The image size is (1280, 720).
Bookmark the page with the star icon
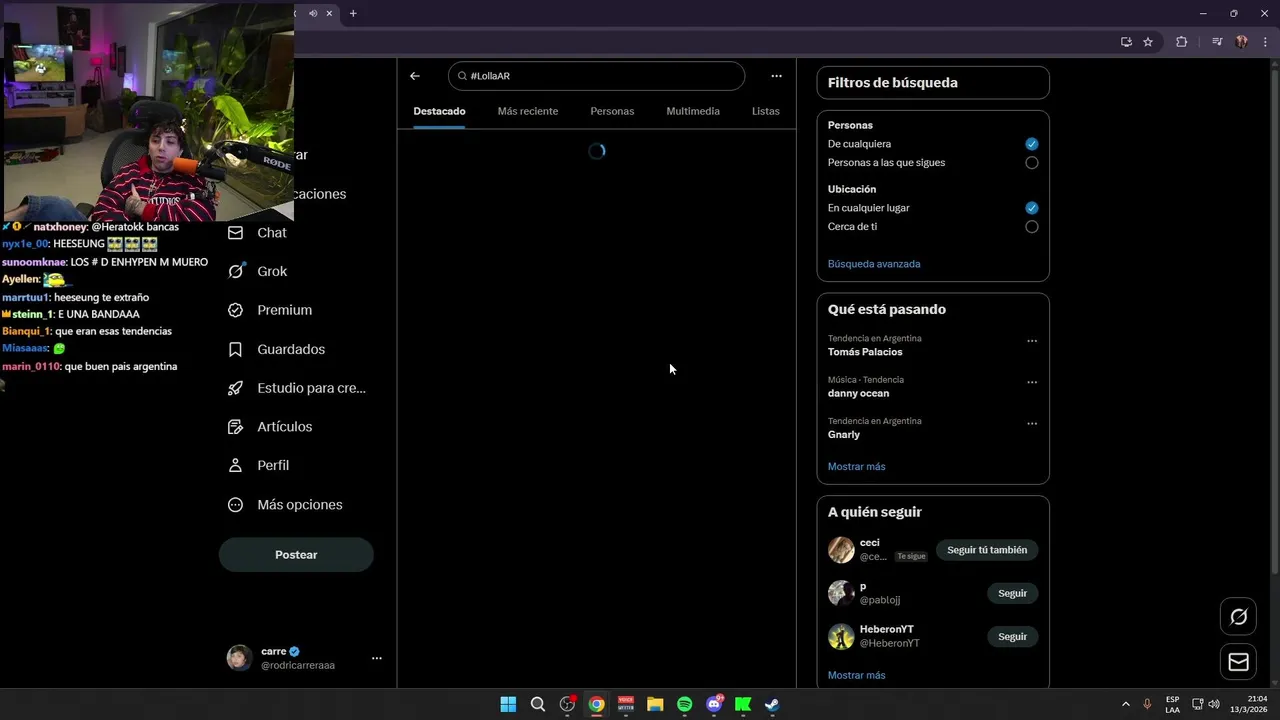click(1148, 42)
